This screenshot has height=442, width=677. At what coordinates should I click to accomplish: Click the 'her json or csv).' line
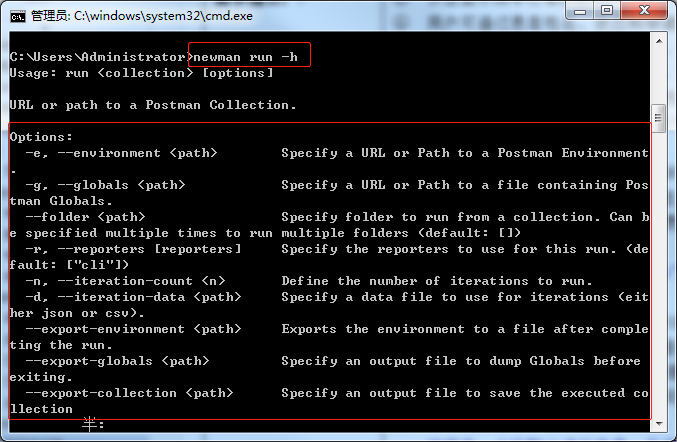(x=77, y=313)
